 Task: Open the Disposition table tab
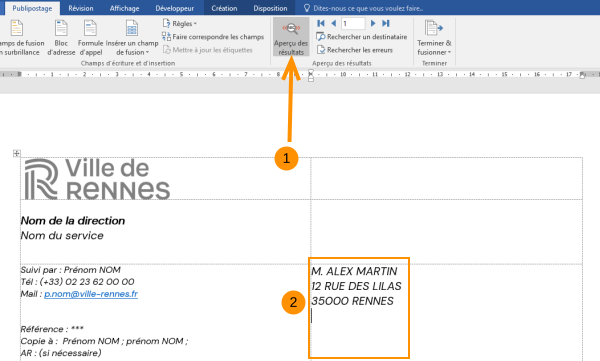[270, 8]
